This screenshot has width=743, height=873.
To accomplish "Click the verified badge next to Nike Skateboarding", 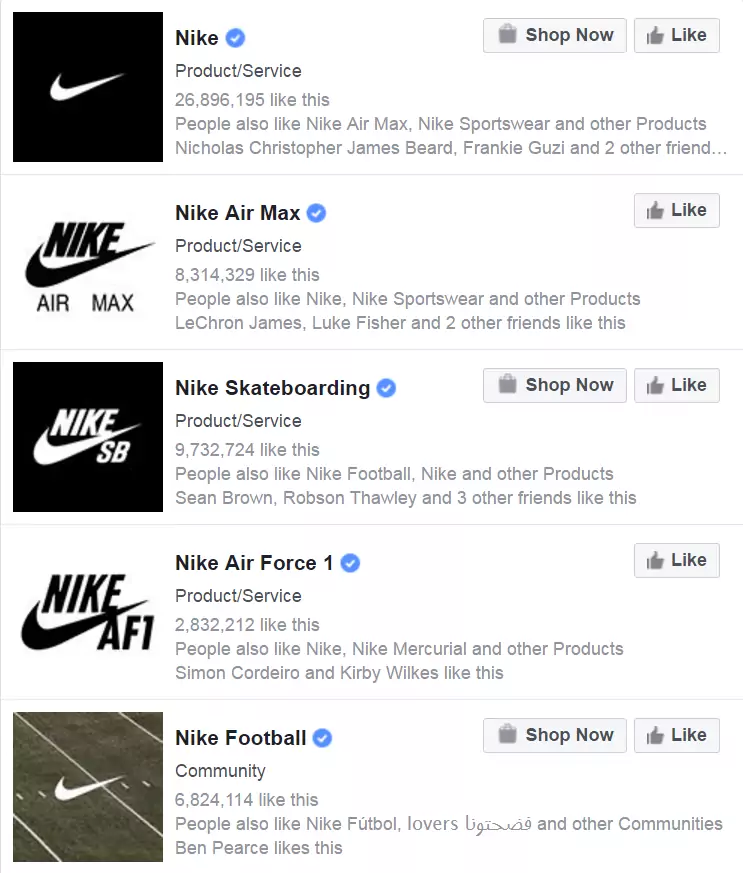I will tap(386, 388).
